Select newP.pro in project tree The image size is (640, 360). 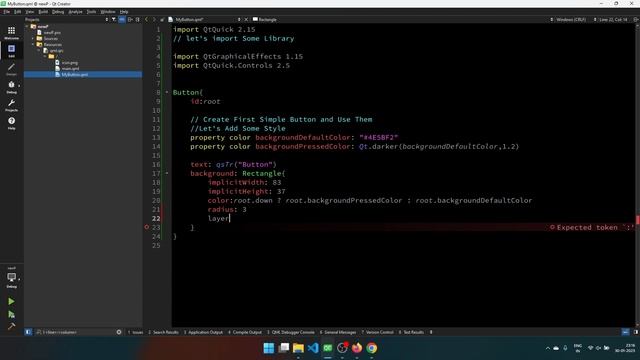tap(52, 32)
